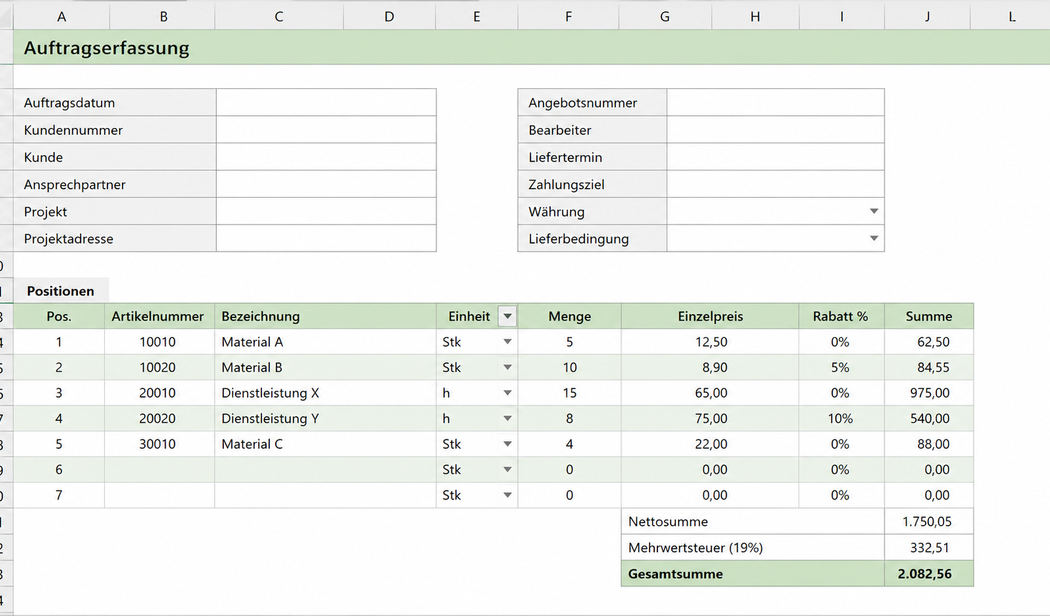The height and width of the screenshot is (616, 1050).
Task: Expand unit dropdown in position 6 row
Action: (508, 469)
